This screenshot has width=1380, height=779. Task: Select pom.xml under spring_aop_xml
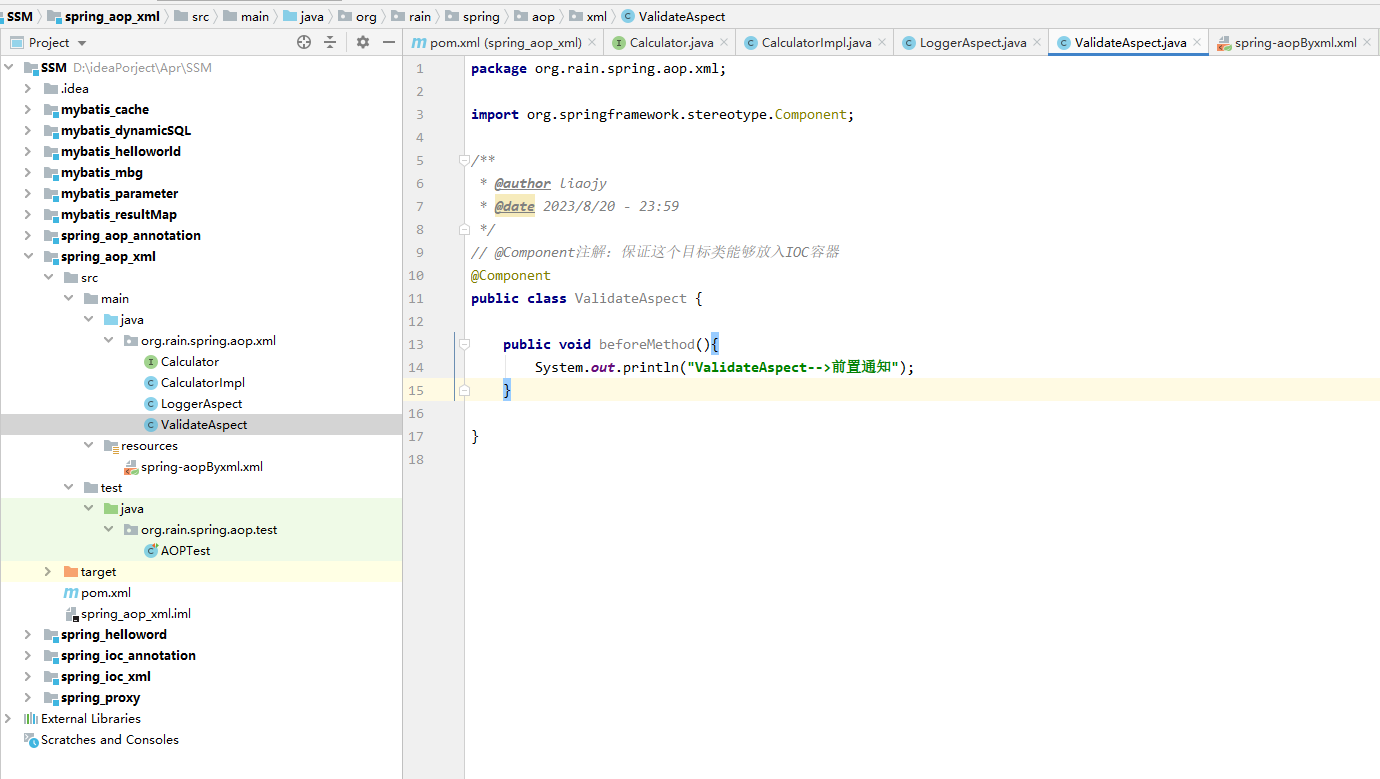pos(106,593)
